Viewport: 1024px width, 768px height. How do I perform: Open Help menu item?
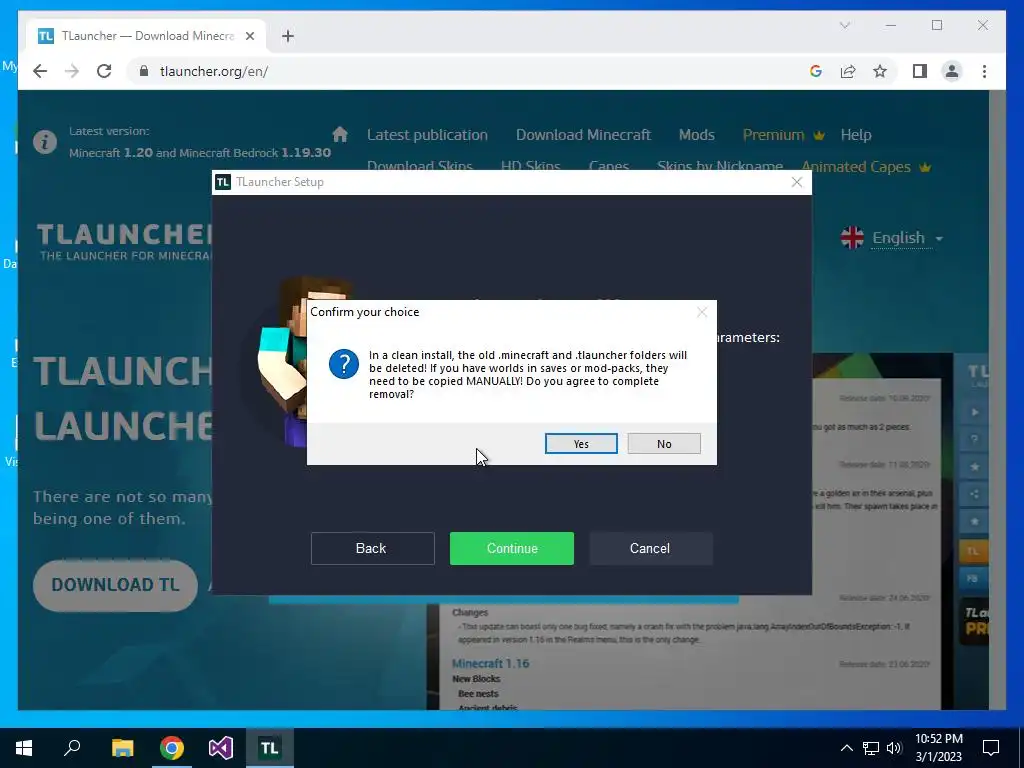tap(856, 135)
